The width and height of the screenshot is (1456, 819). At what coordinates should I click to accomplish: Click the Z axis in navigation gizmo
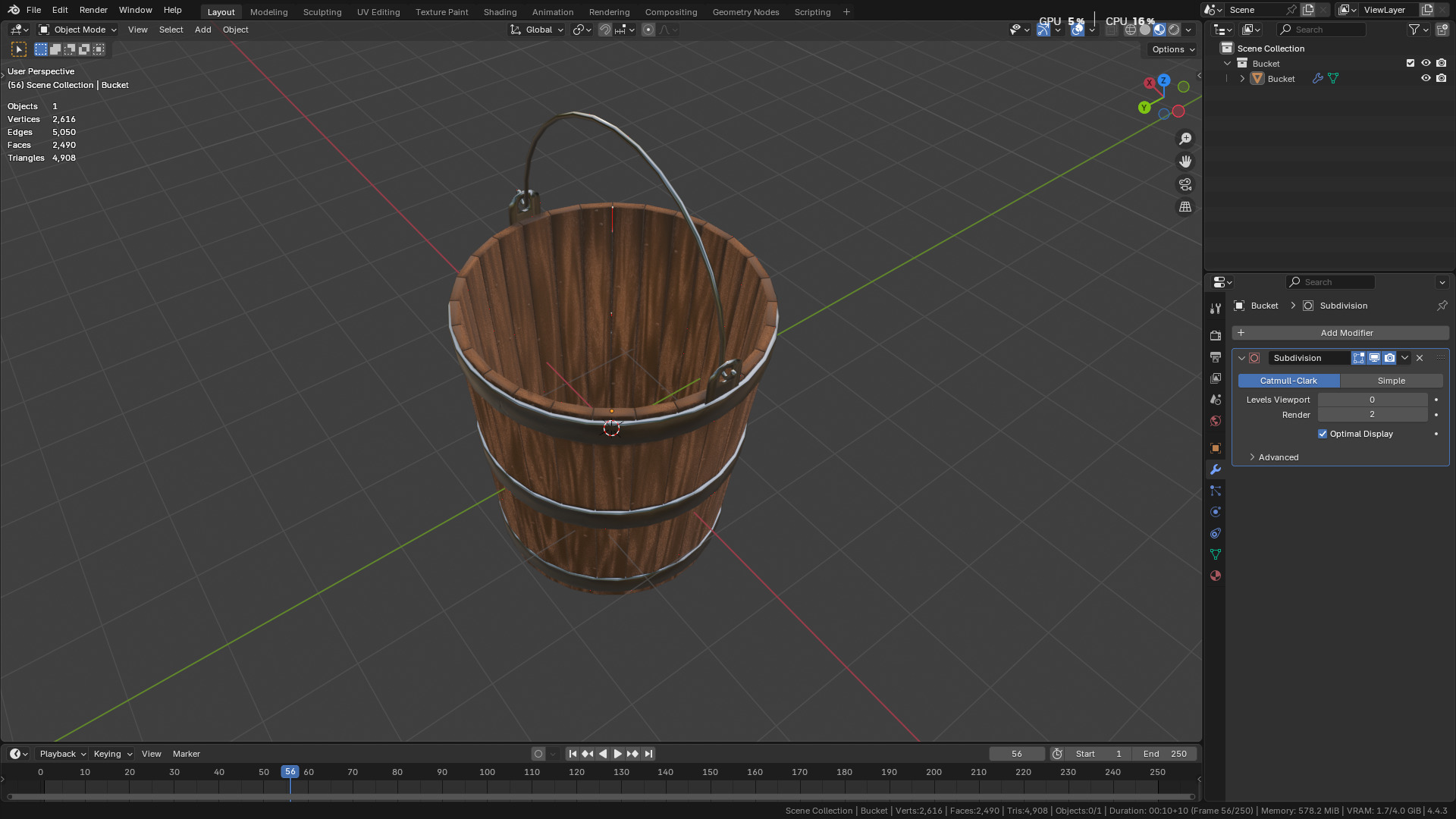click(x=1163, y=80)
